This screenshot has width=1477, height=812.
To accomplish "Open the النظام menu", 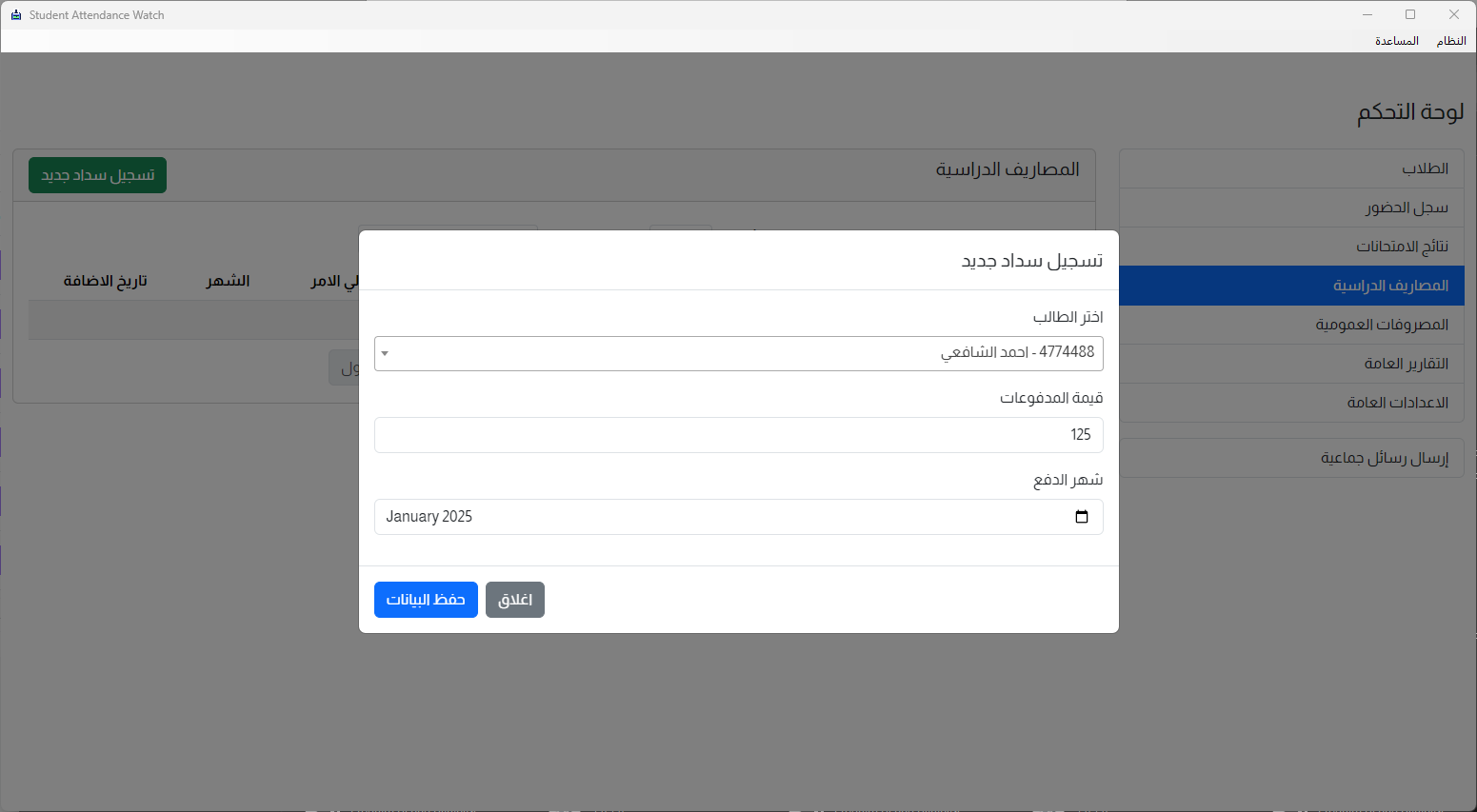I will coord(1450,41).
